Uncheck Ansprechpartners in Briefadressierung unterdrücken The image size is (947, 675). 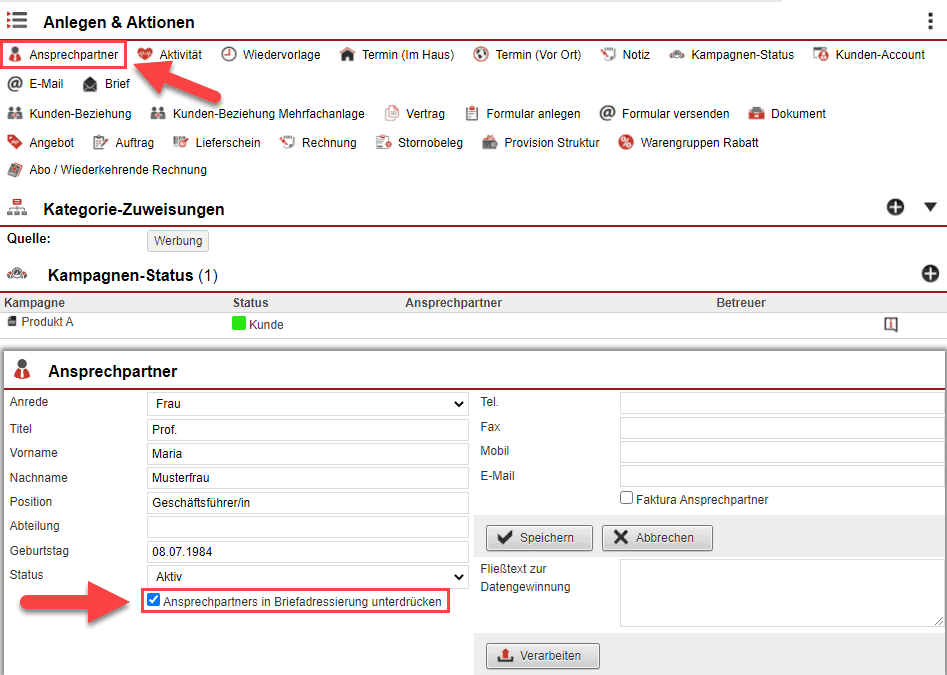[153, 601]
